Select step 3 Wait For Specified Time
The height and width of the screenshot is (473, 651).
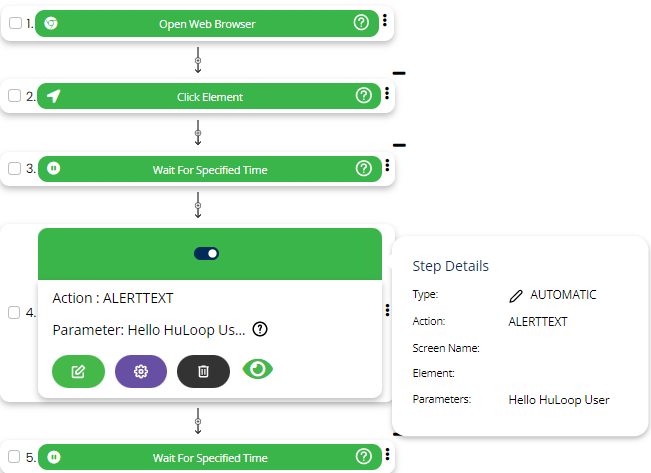coord(209,169)
